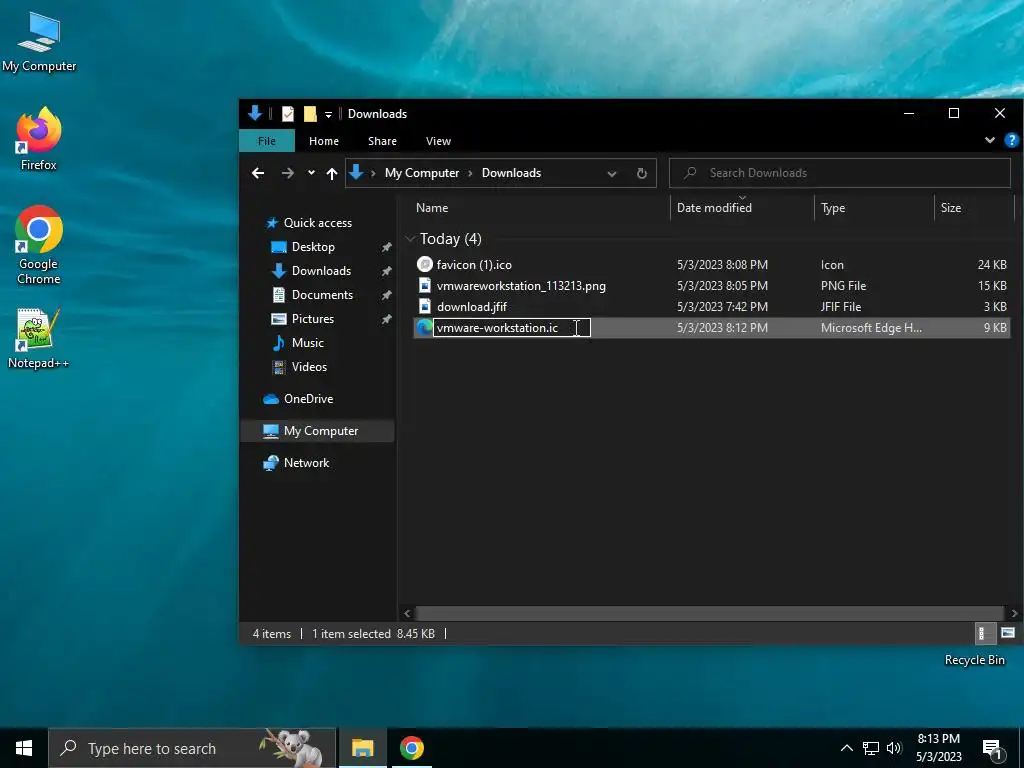Open the Share ribbon tab
1024x768 pixels.
[382, 141]
